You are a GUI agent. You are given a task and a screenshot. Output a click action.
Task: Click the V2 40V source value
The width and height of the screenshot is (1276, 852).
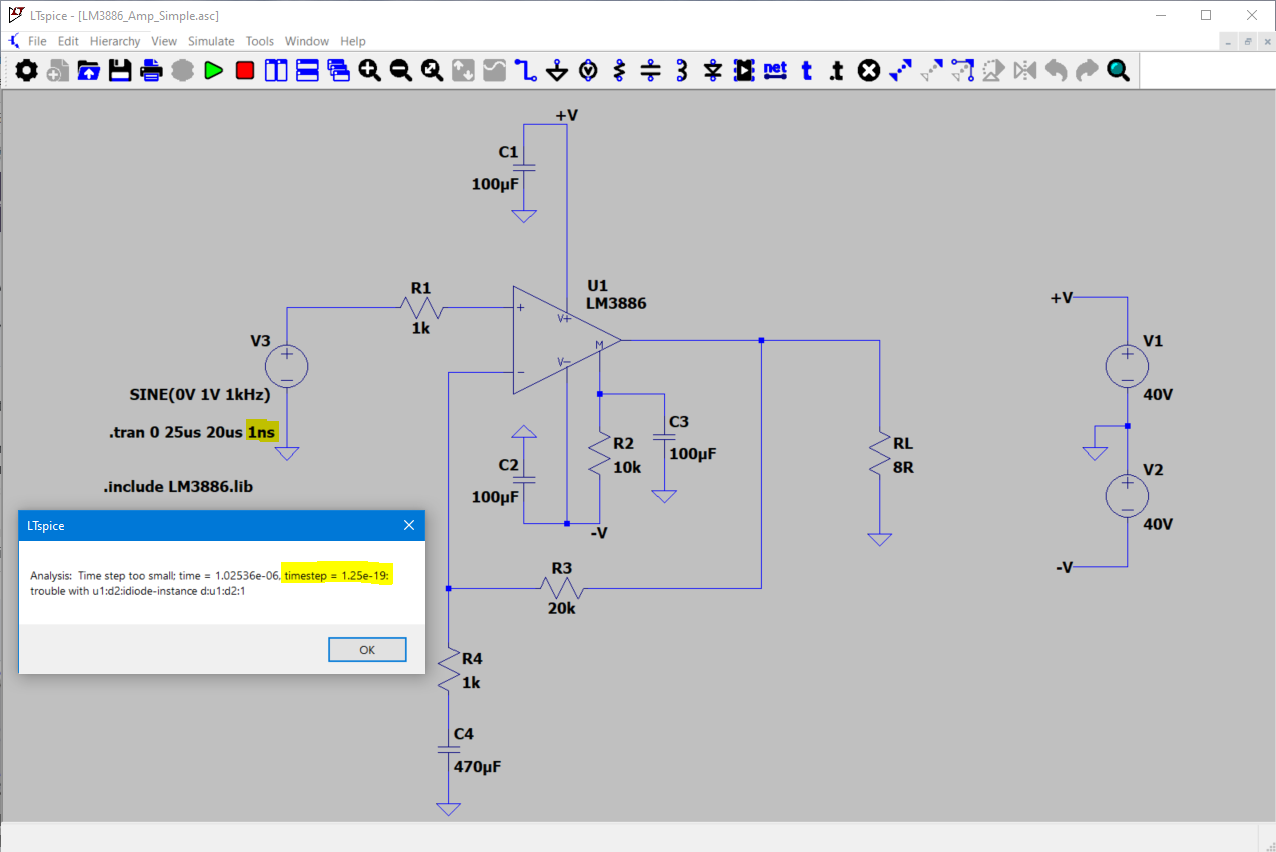tap(1157, 523)
